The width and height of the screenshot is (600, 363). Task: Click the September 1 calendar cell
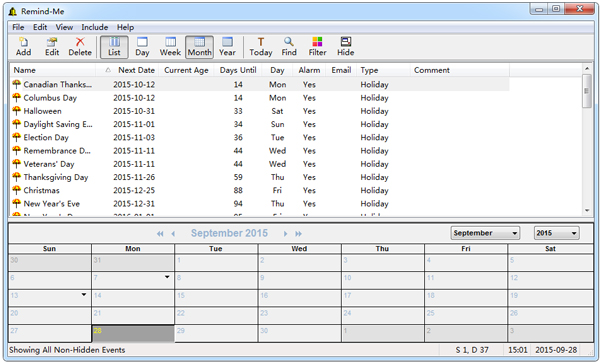(216, 263)
